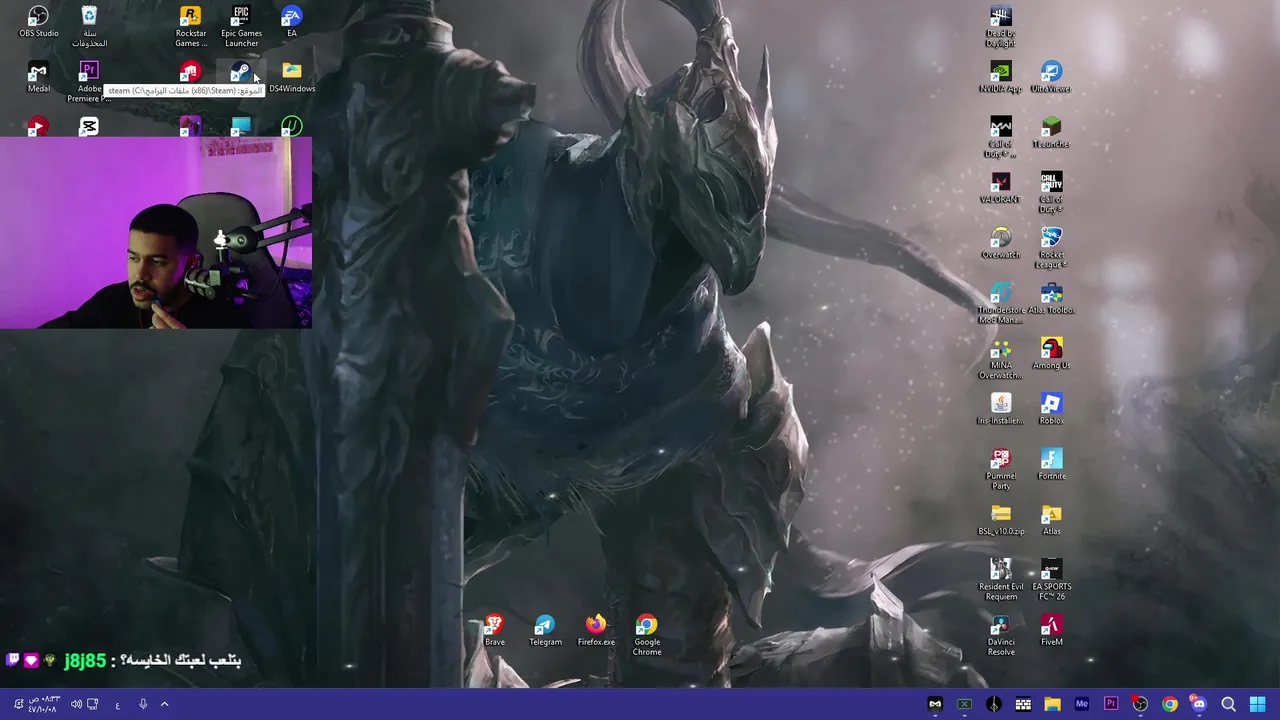Open the MINA Overwatch desktop icon
This screenshot has height=720, width=1280.
coord(1001,357)
